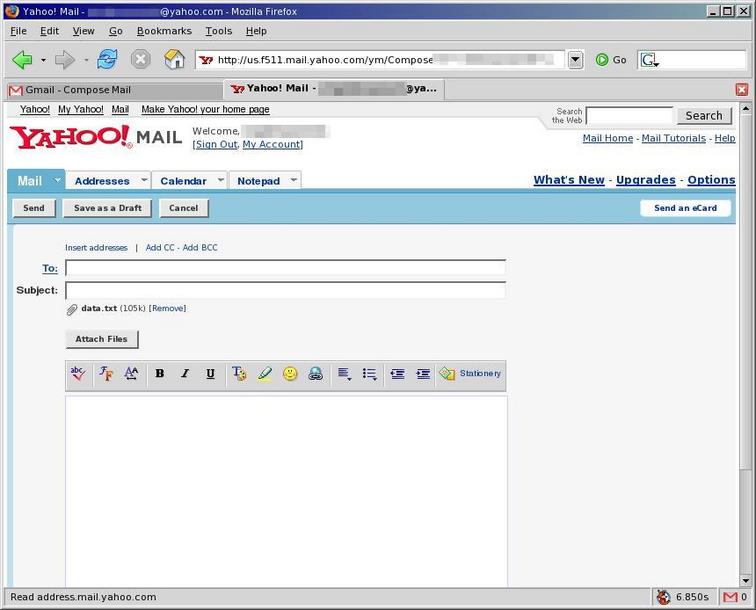Reload the page with the refresh icon
Viewport: 756px width, 610px height.
[107, 60]
